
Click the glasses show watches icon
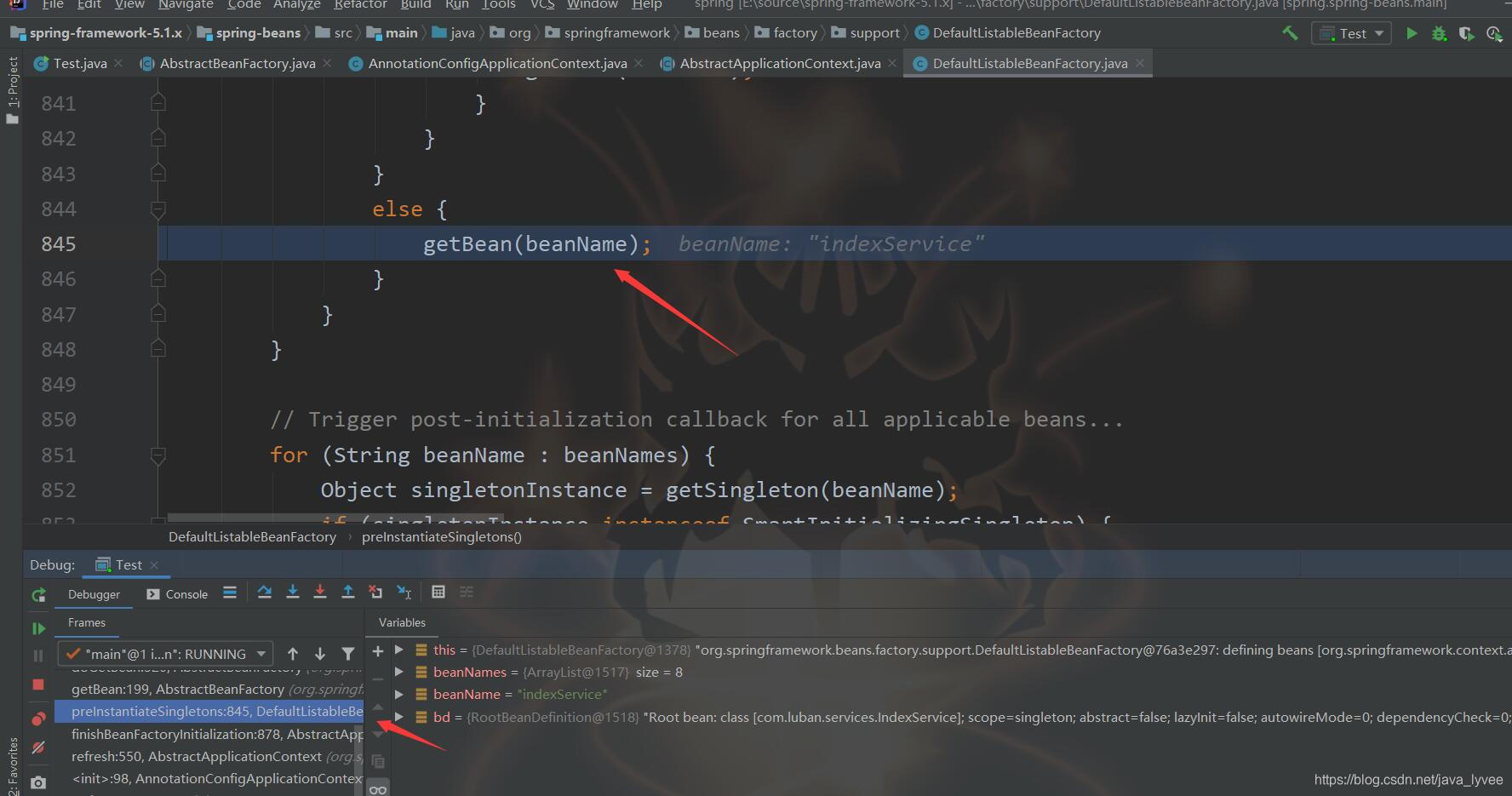tap(378, 789)
